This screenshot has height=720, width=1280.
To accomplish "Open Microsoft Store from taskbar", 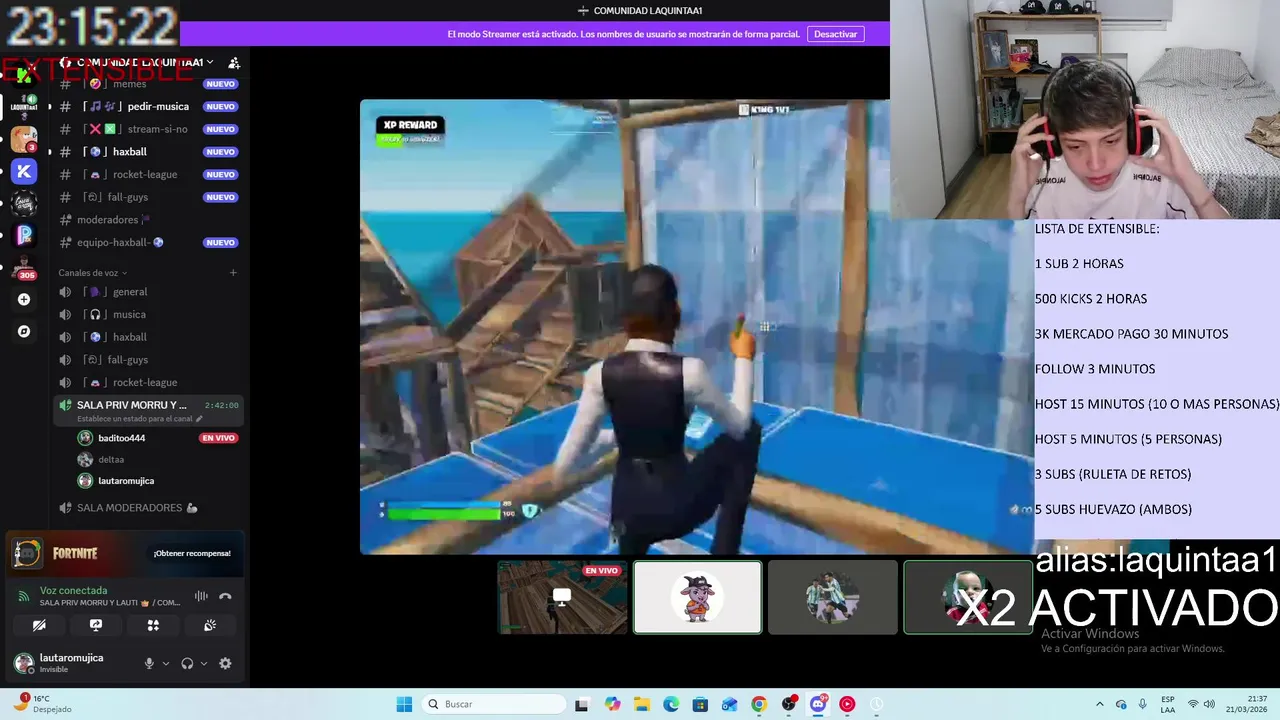I will point(700,704).
